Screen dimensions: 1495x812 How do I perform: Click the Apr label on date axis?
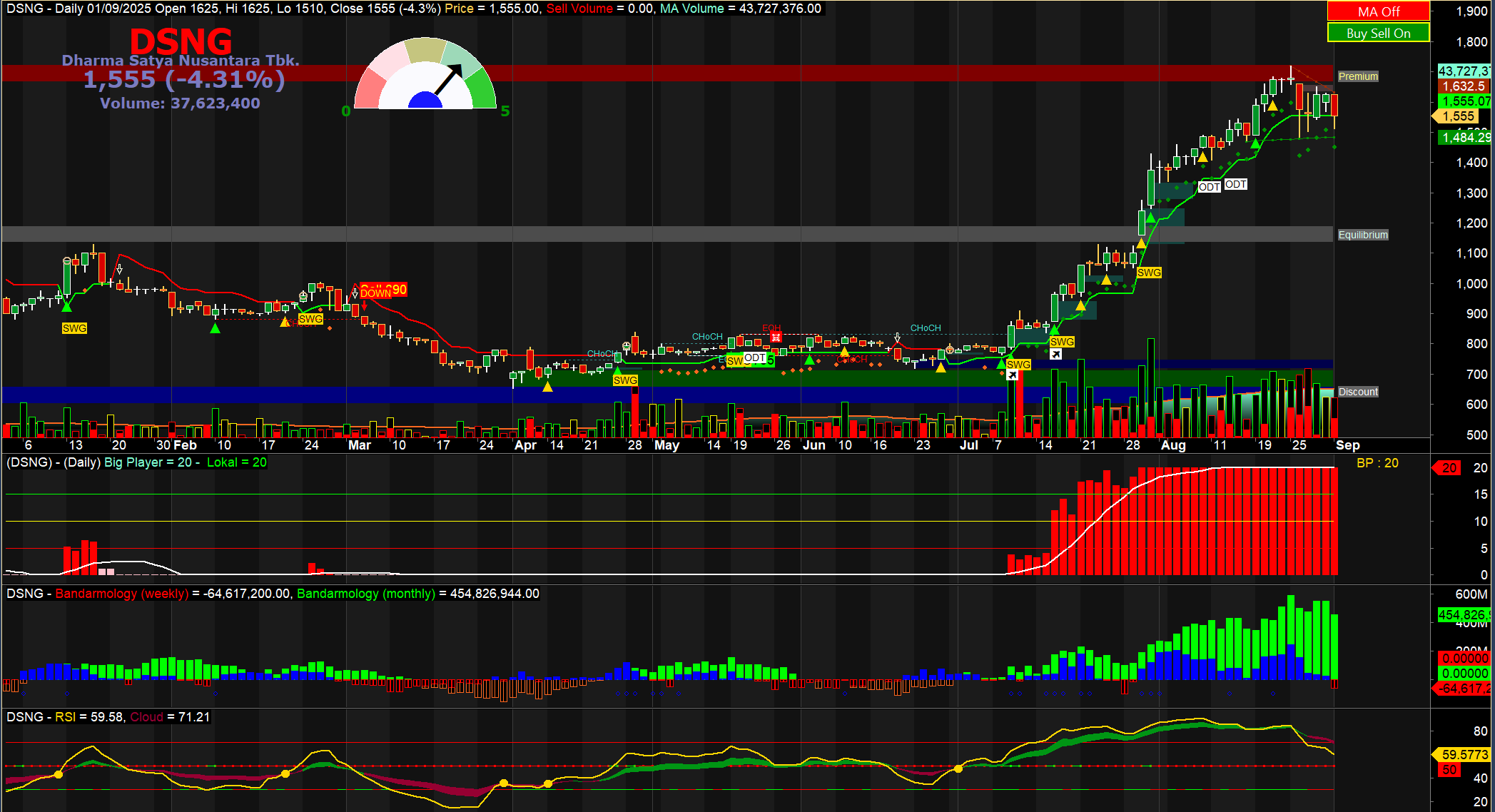tap(525, 445)
